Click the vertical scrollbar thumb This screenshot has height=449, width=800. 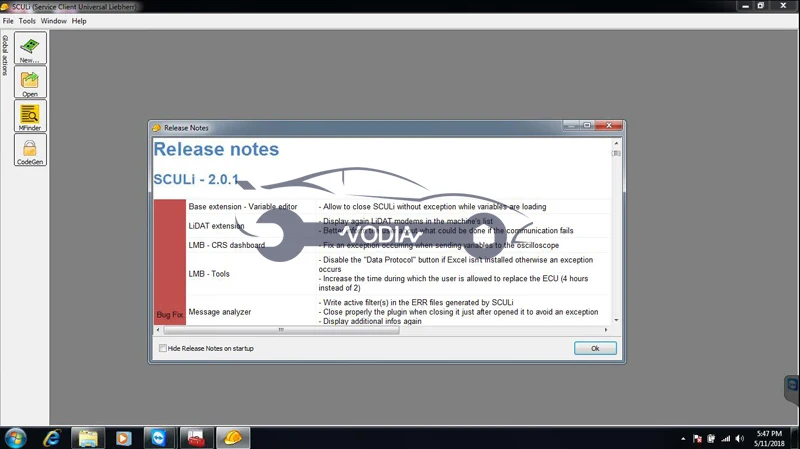coord(616,153)
